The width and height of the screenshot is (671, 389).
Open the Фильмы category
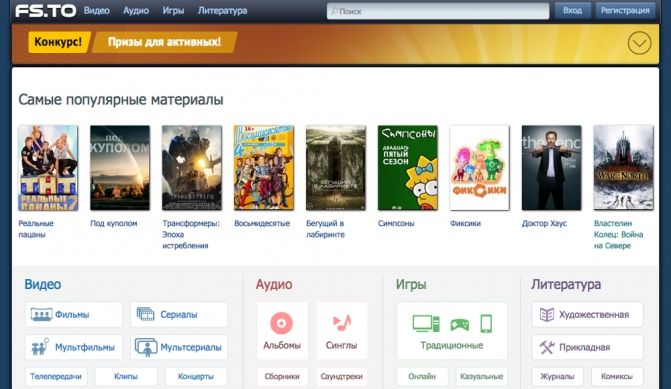click(x=74, y=315)
